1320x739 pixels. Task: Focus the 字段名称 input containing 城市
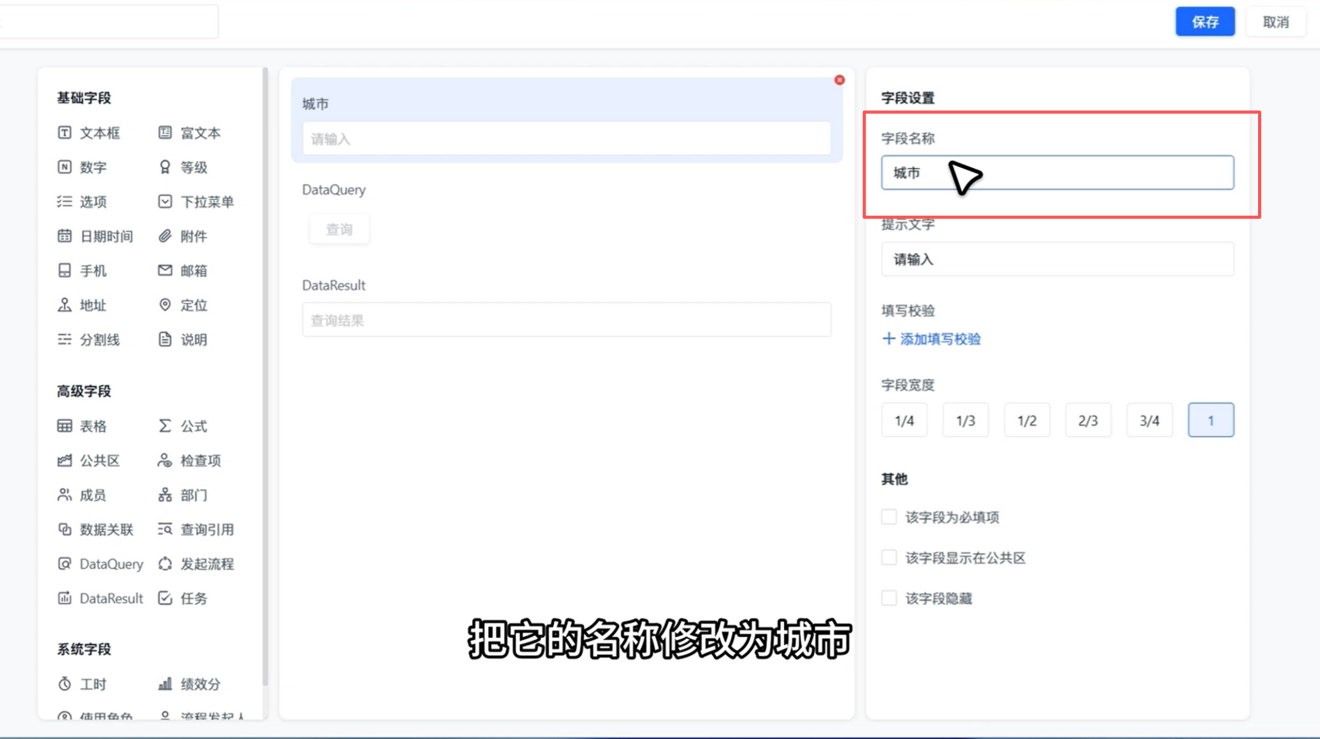(x=1057, y=173)
